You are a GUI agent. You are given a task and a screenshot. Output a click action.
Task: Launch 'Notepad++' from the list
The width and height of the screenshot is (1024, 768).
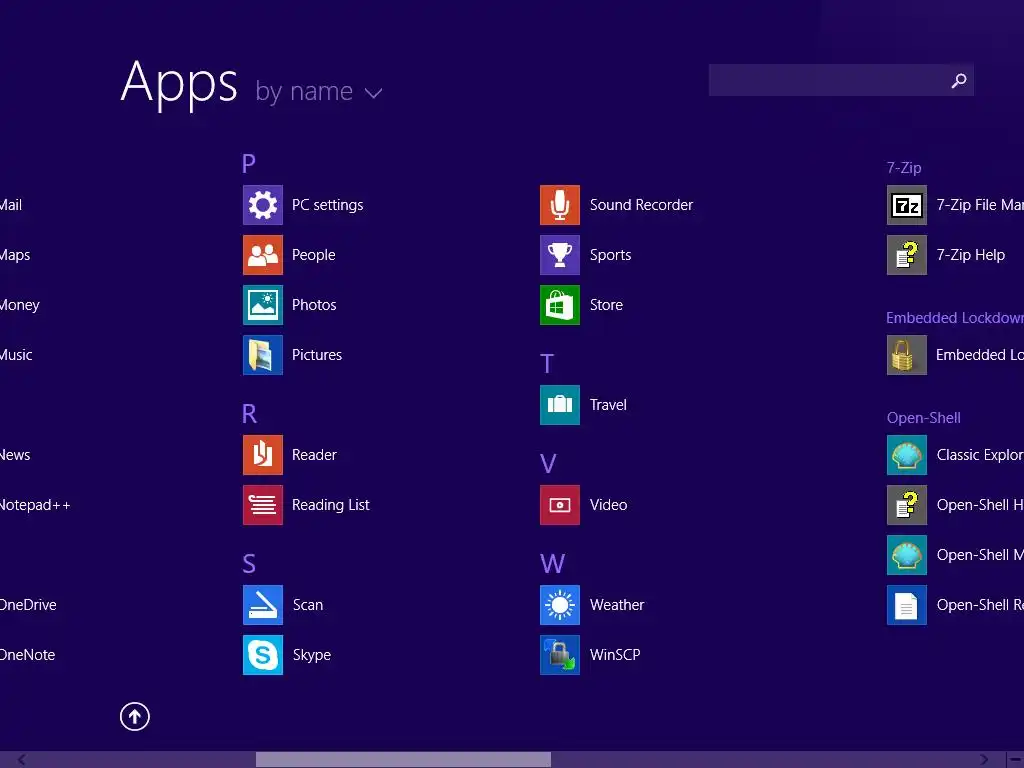coord(35,505)
